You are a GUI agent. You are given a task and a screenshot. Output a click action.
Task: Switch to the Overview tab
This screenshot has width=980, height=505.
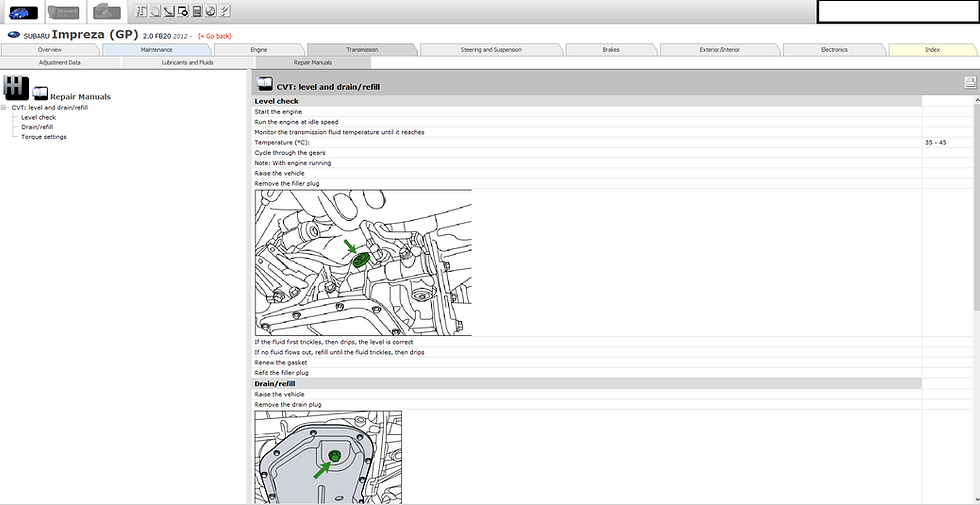point(49,49)
